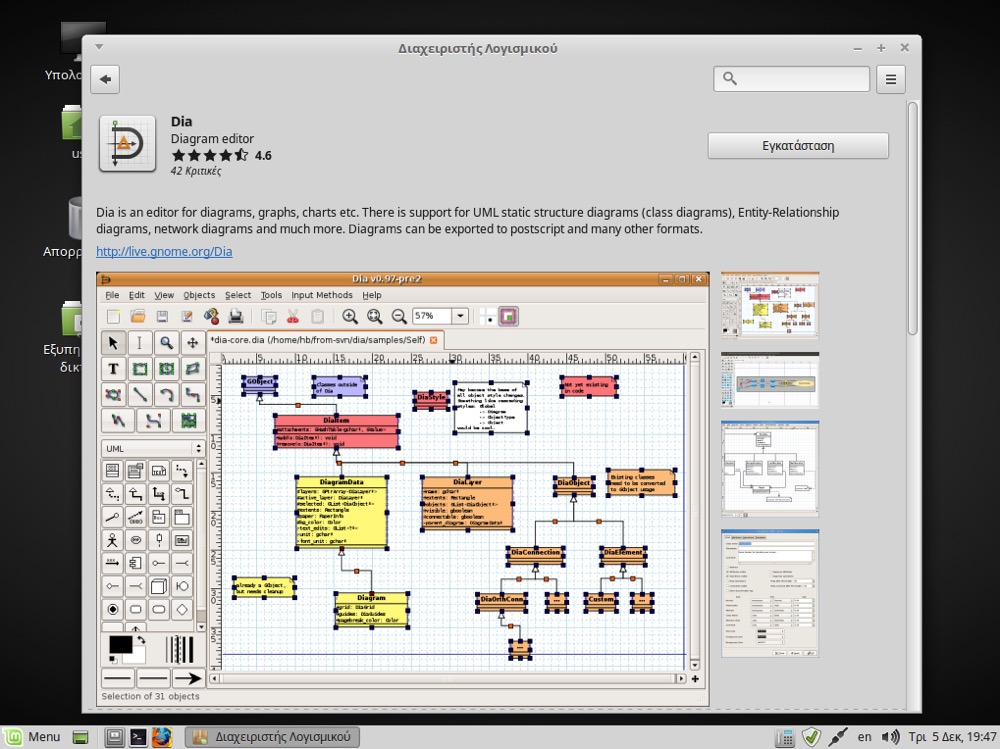Click the Διαχειριστής Λογισμικού taskbar window button
Viewport: 1000px width, 749px height.
[272, 737]
